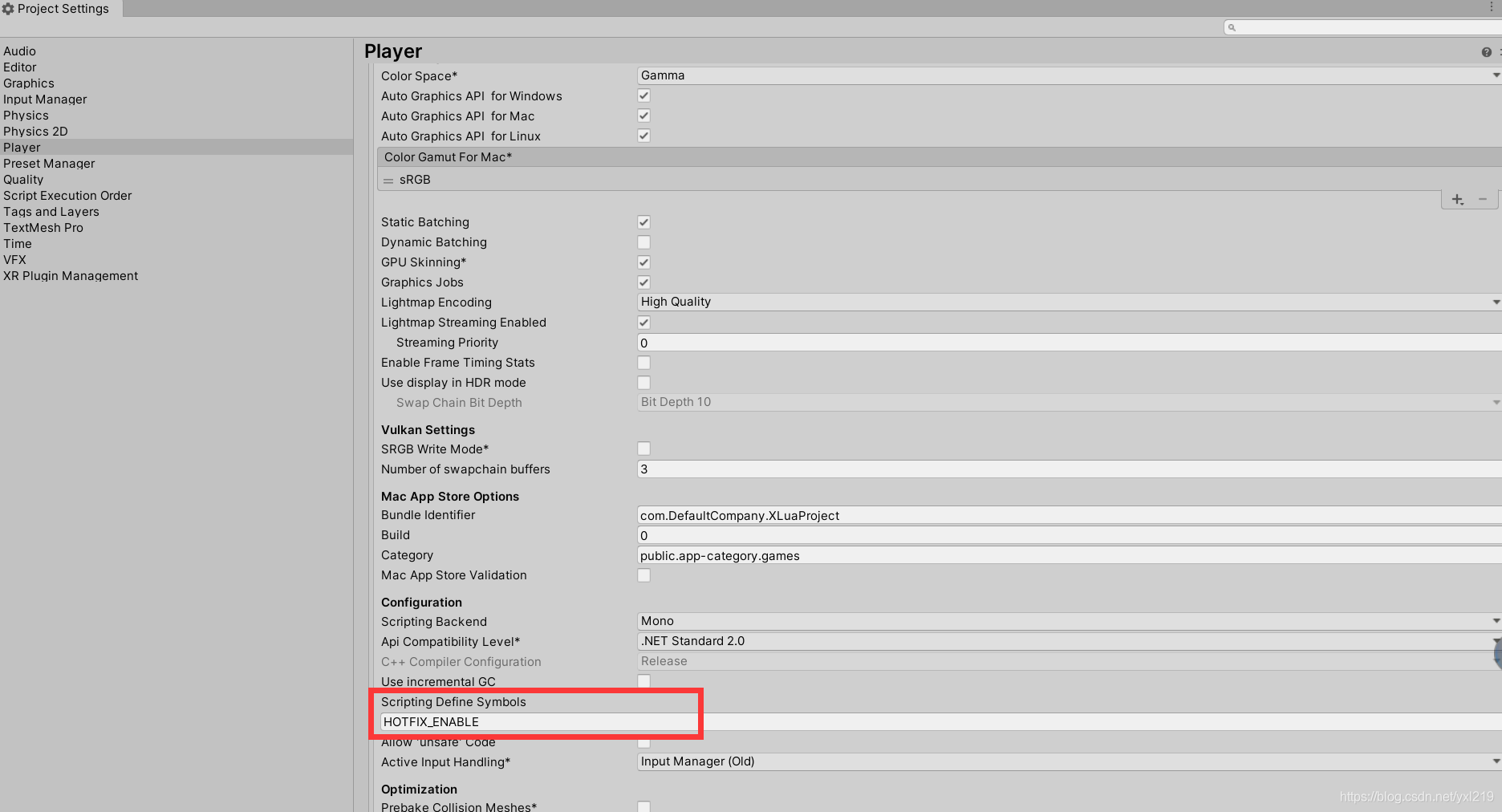
Task: Select Graphics settings category
Action: [177, 83]
